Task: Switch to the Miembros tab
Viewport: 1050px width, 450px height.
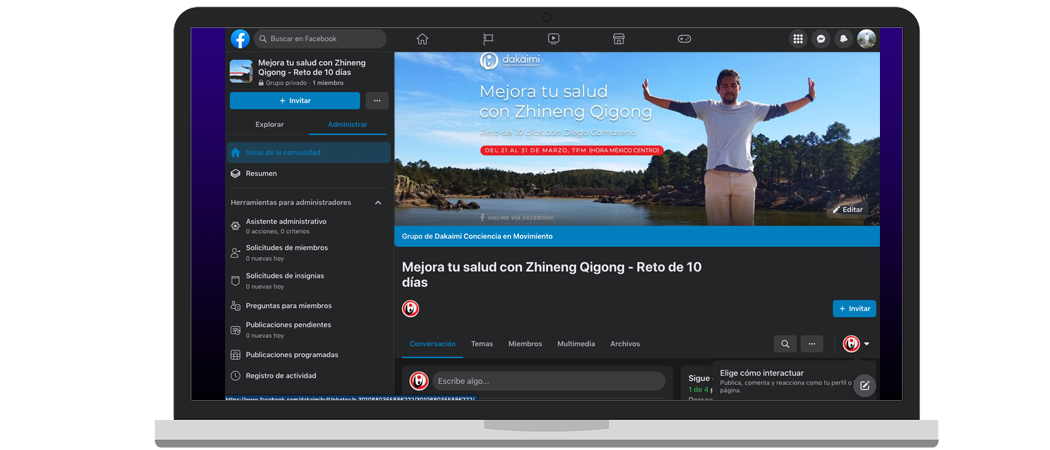Action: (525, 344)
